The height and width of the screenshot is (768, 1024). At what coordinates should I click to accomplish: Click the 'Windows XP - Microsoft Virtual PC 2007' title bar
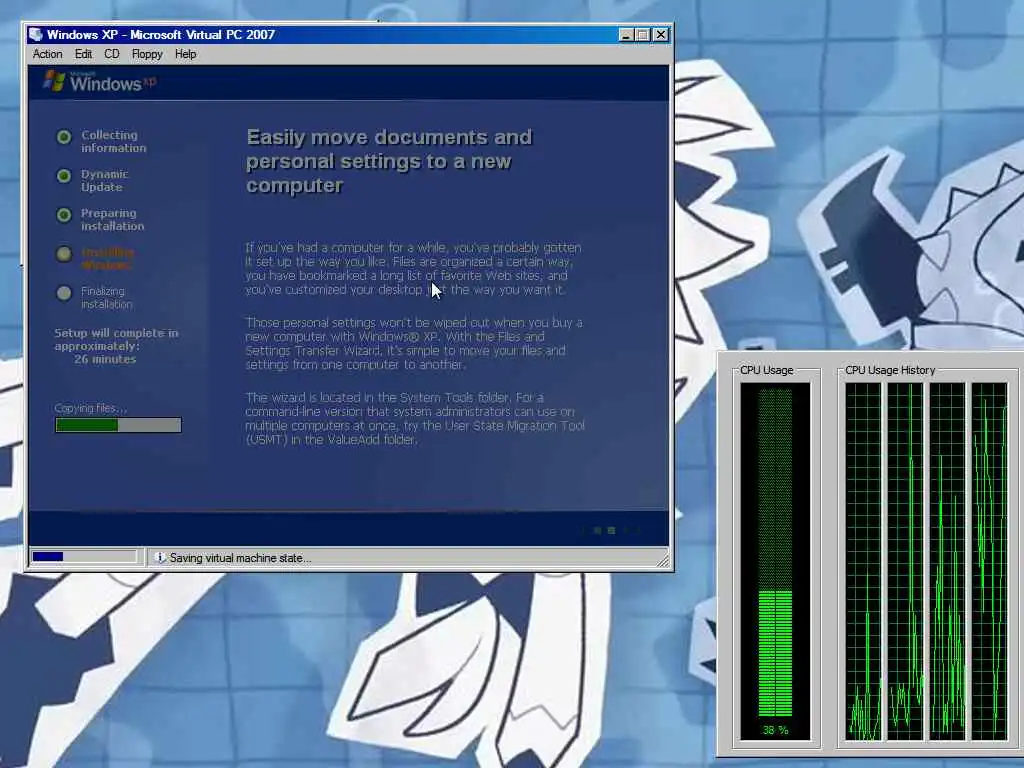pos(349,35)
